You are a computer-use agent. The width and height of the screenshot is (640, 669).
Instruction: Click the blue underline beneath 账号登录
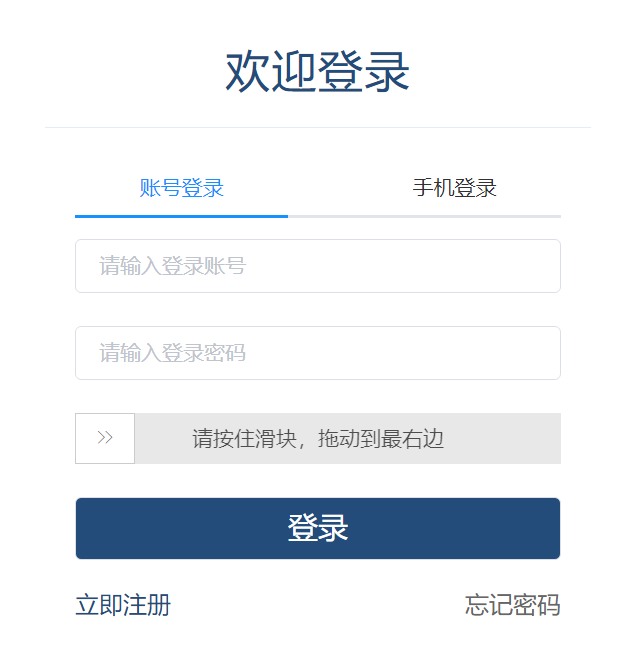point(182,215)
